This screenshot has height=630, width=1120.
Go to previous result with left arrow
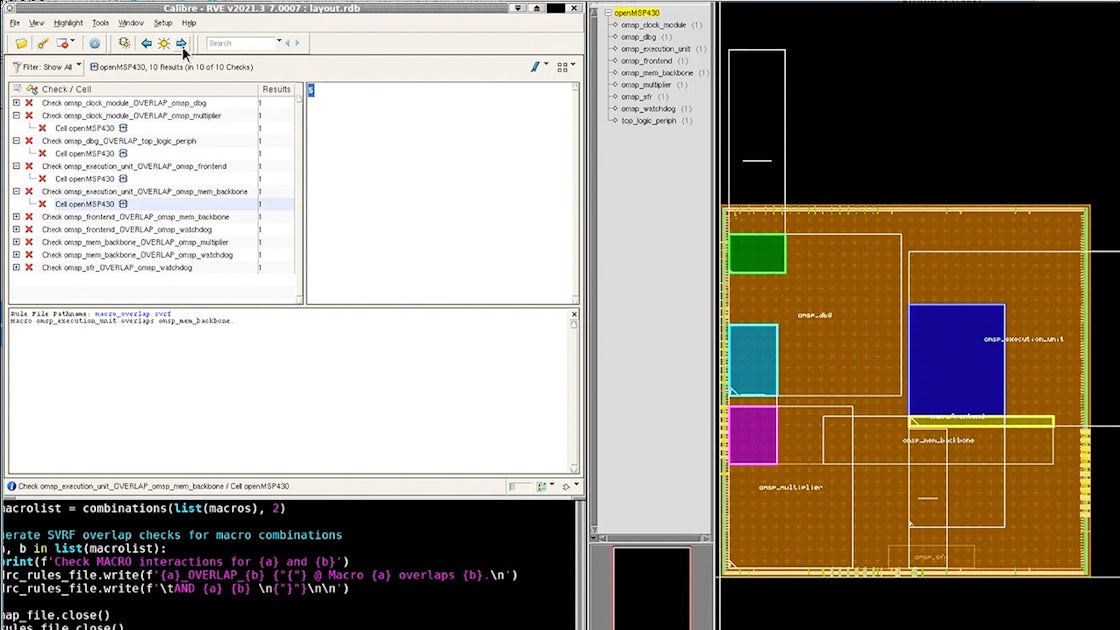(x=146, y=43)
